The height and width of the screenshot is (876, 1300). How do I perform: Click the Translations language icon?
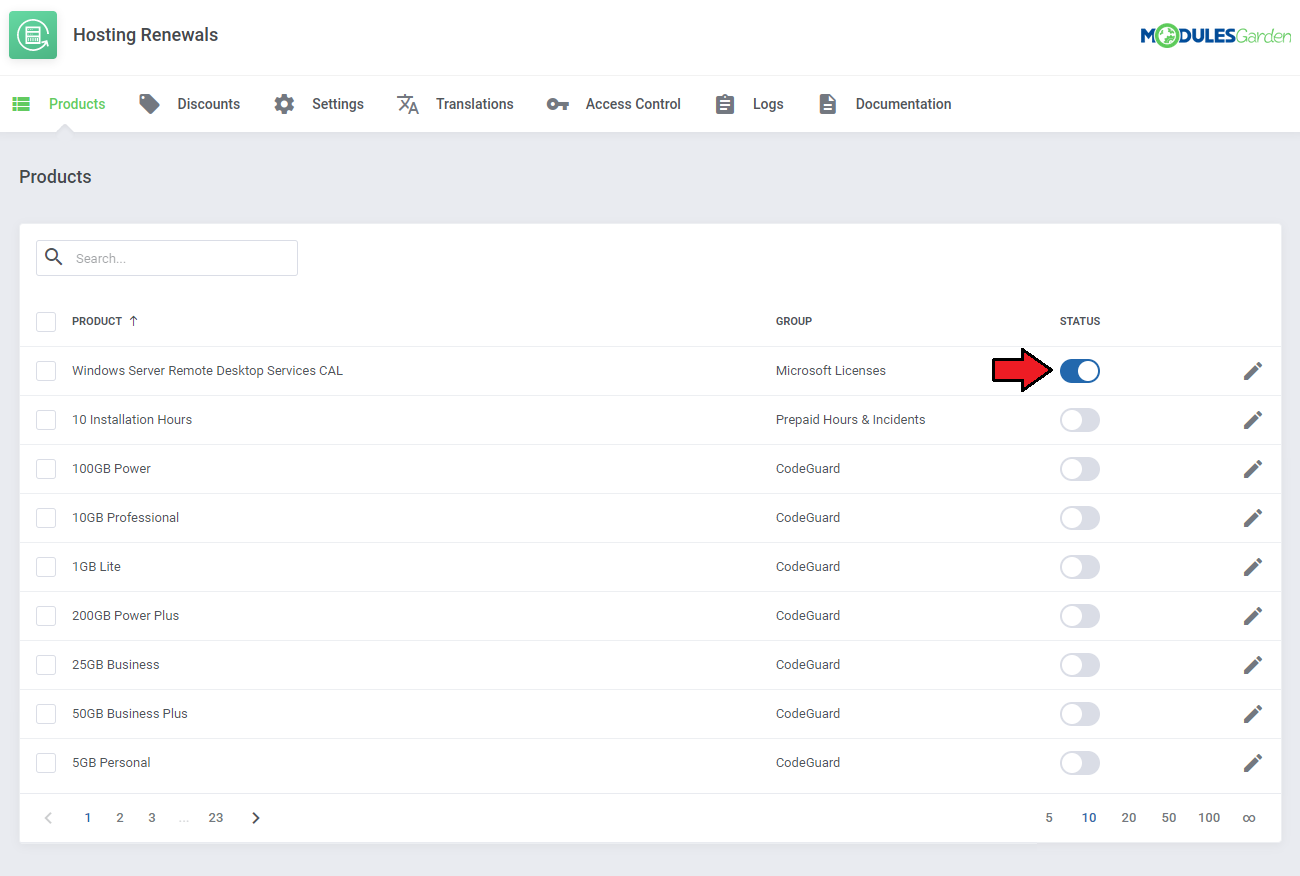[408, 104]
